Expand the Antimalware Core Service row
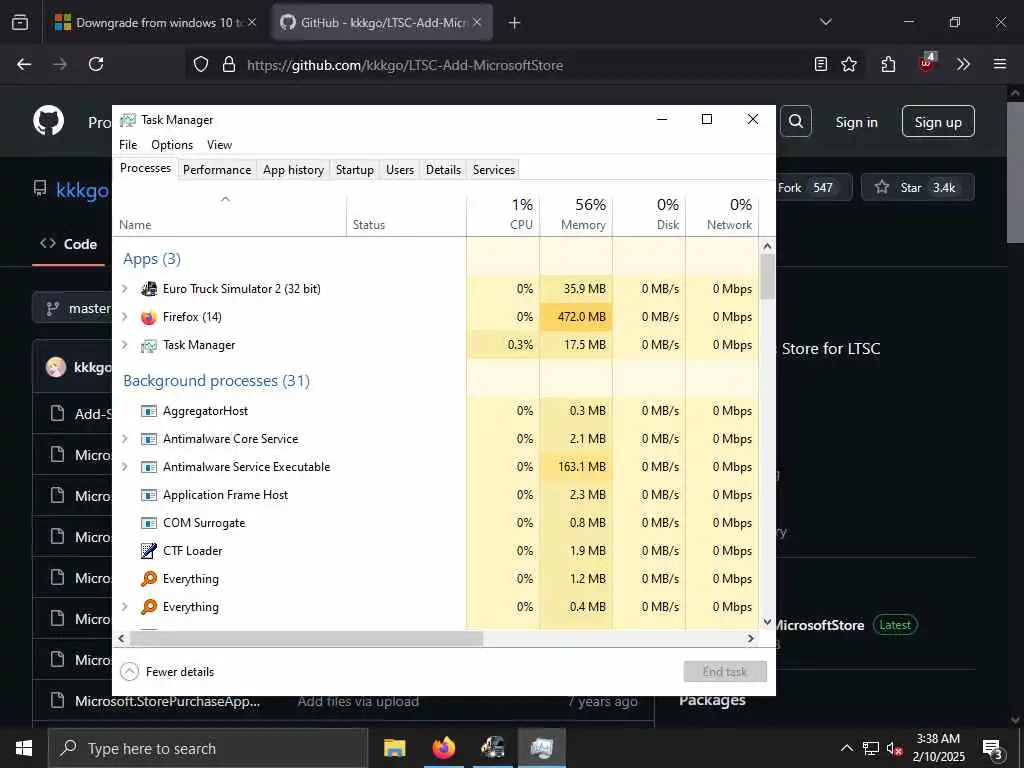 [x=125, y=438]
